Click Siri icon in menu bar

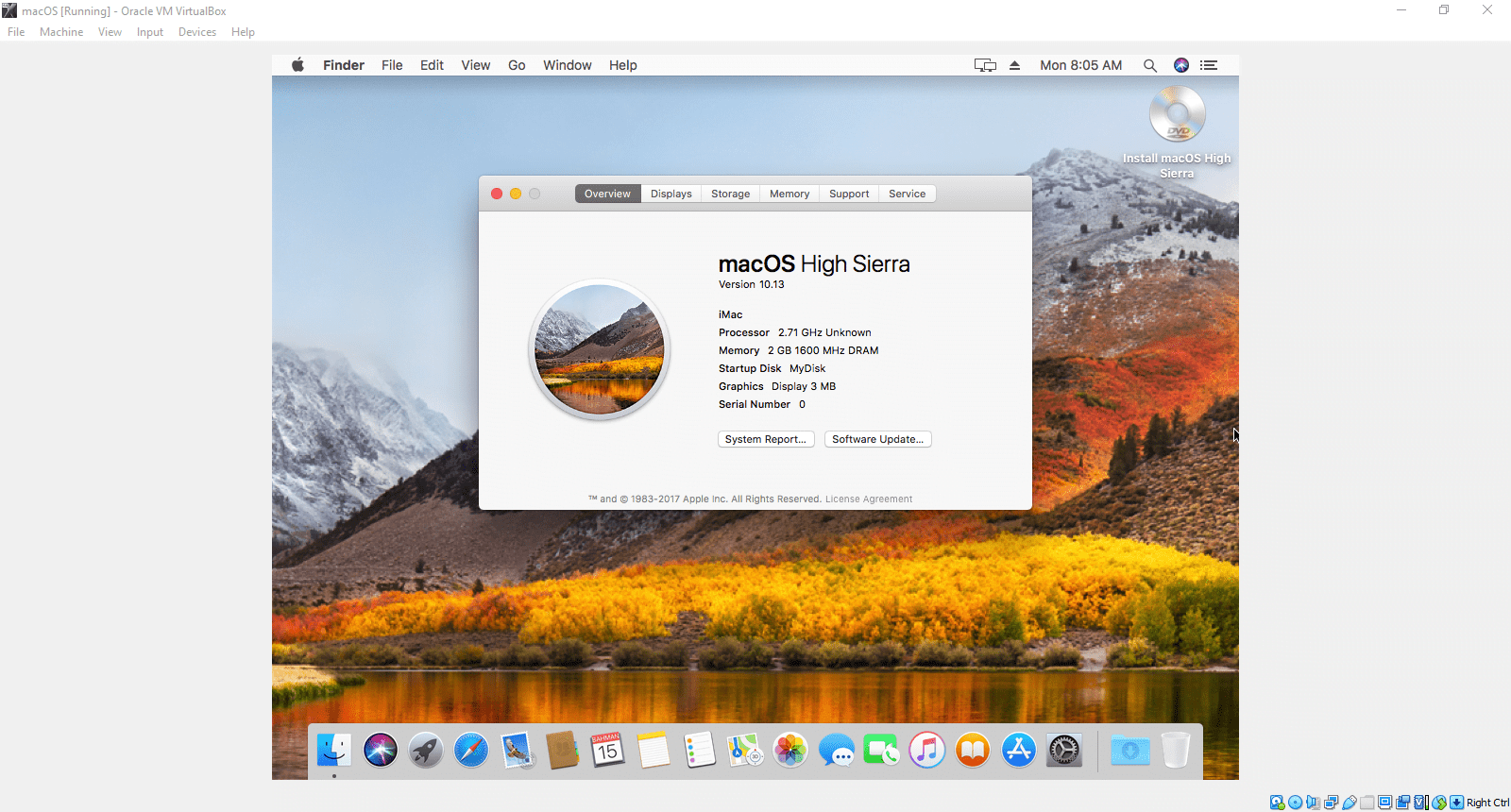pos(1181,65)
